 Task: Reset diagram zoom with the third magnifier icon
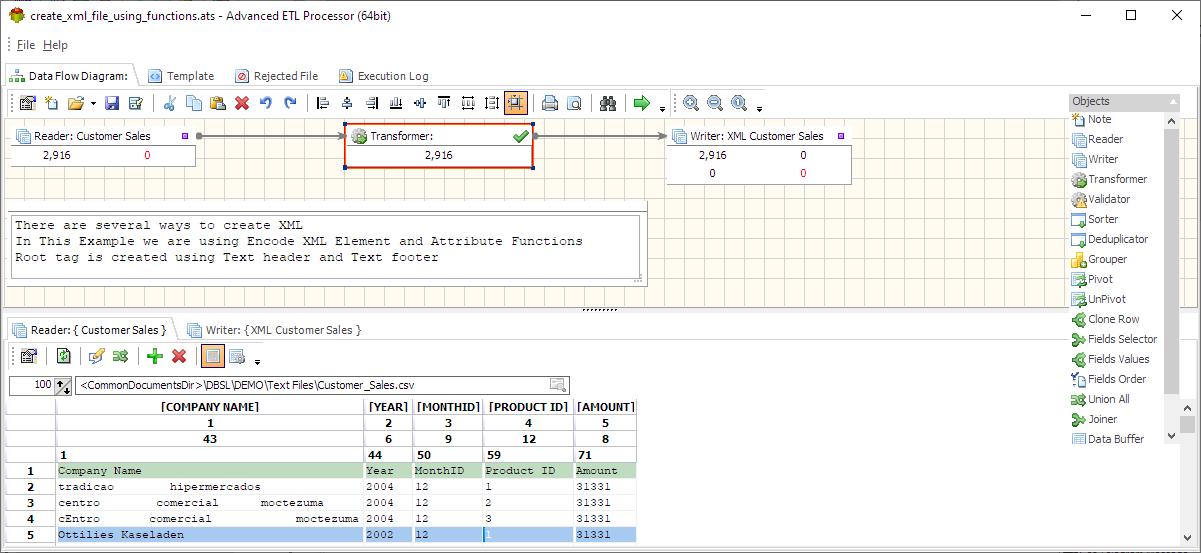tap(739, 102)
